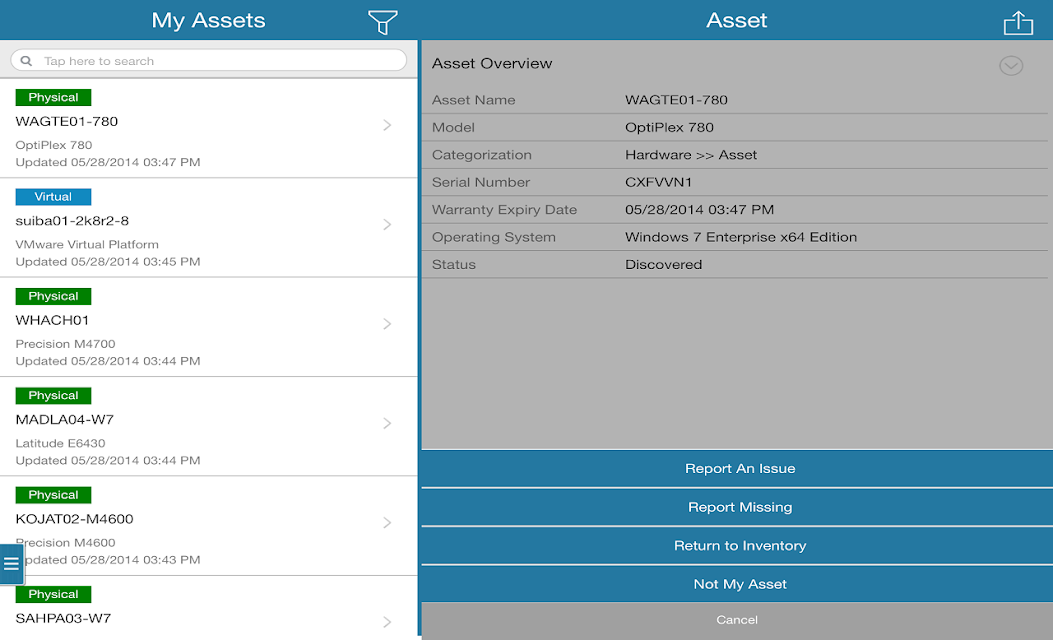
Task: Click the Virtual tag on suiba01-2k8r2-8
Action: [53, 197]
